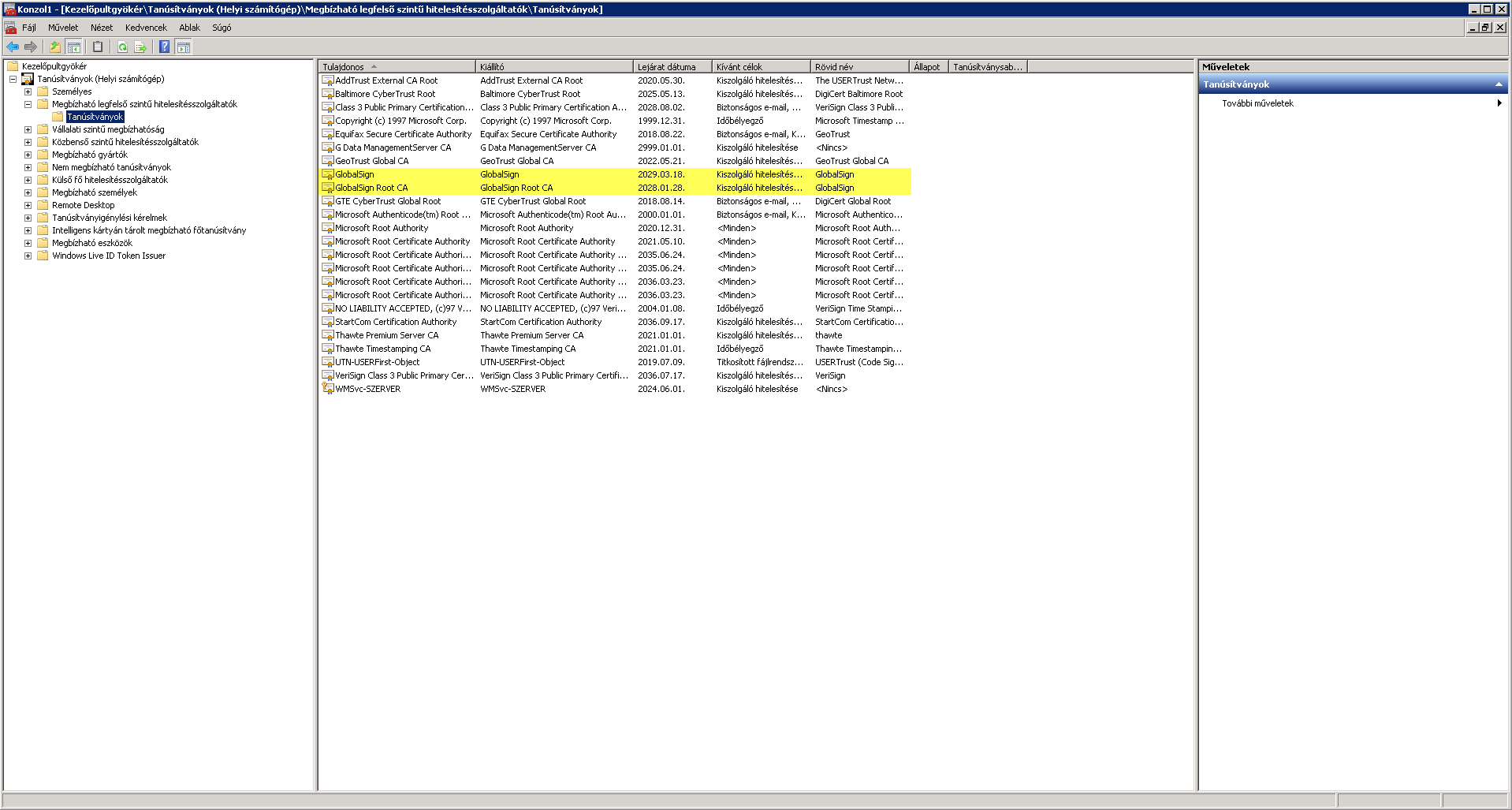Sort by the Állapot column header
This screenshot has height=810, width=1512.
tap(929, 67)
